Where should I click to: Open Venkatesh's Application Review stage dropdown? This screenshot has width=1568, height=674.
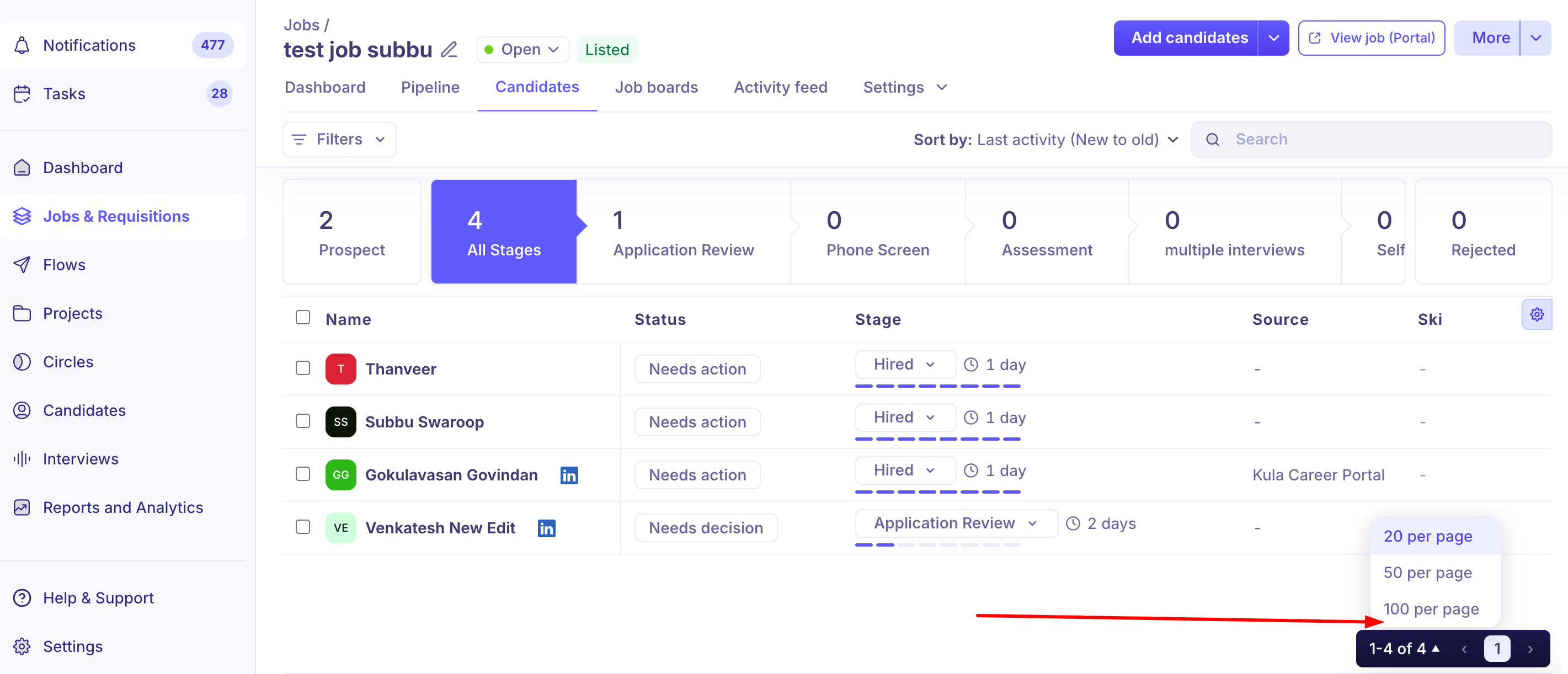pos(956,523)
